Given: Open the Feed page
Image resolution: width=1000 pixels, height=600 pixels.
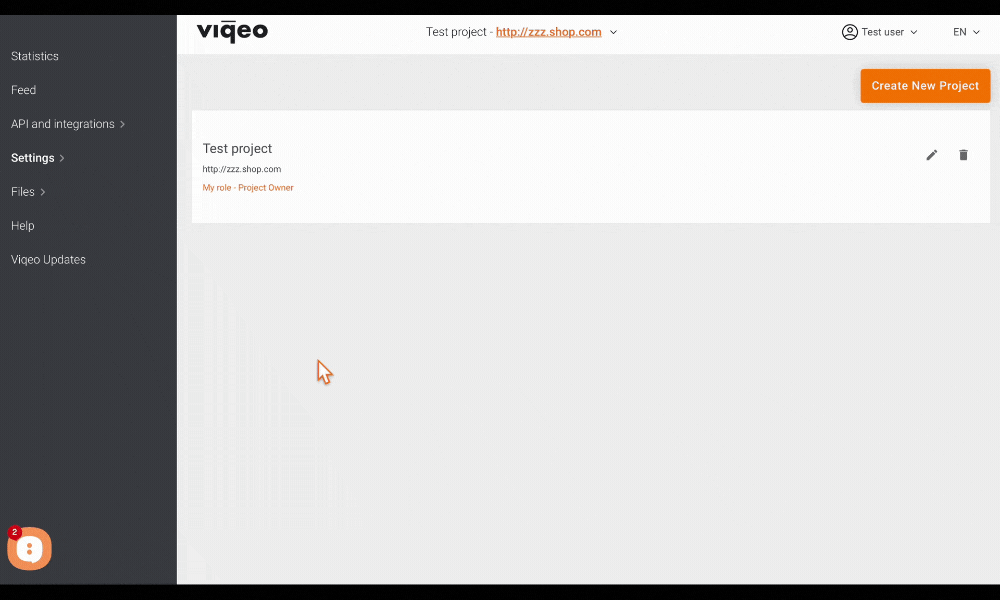Looking at the screenshot, I should click(x=23, y=90).
